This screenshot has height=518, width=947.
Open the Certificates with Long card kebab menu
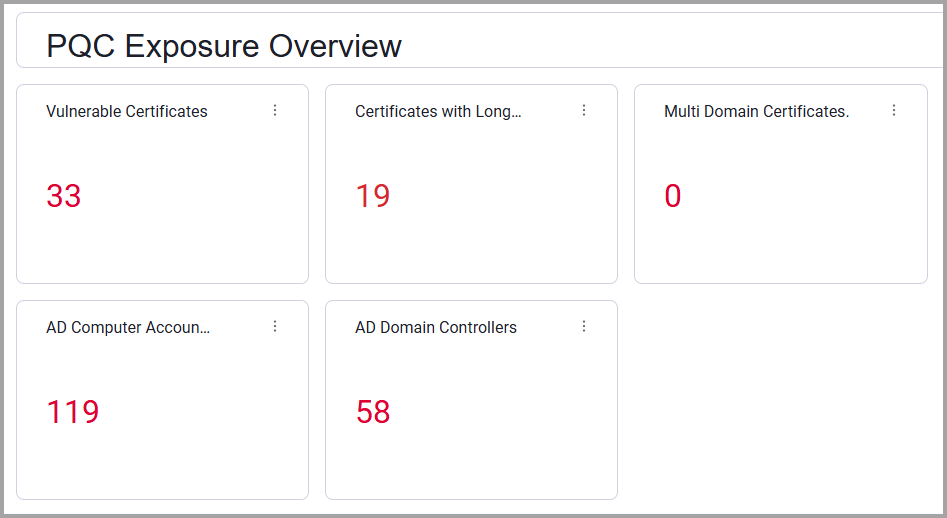coord(584,110)
